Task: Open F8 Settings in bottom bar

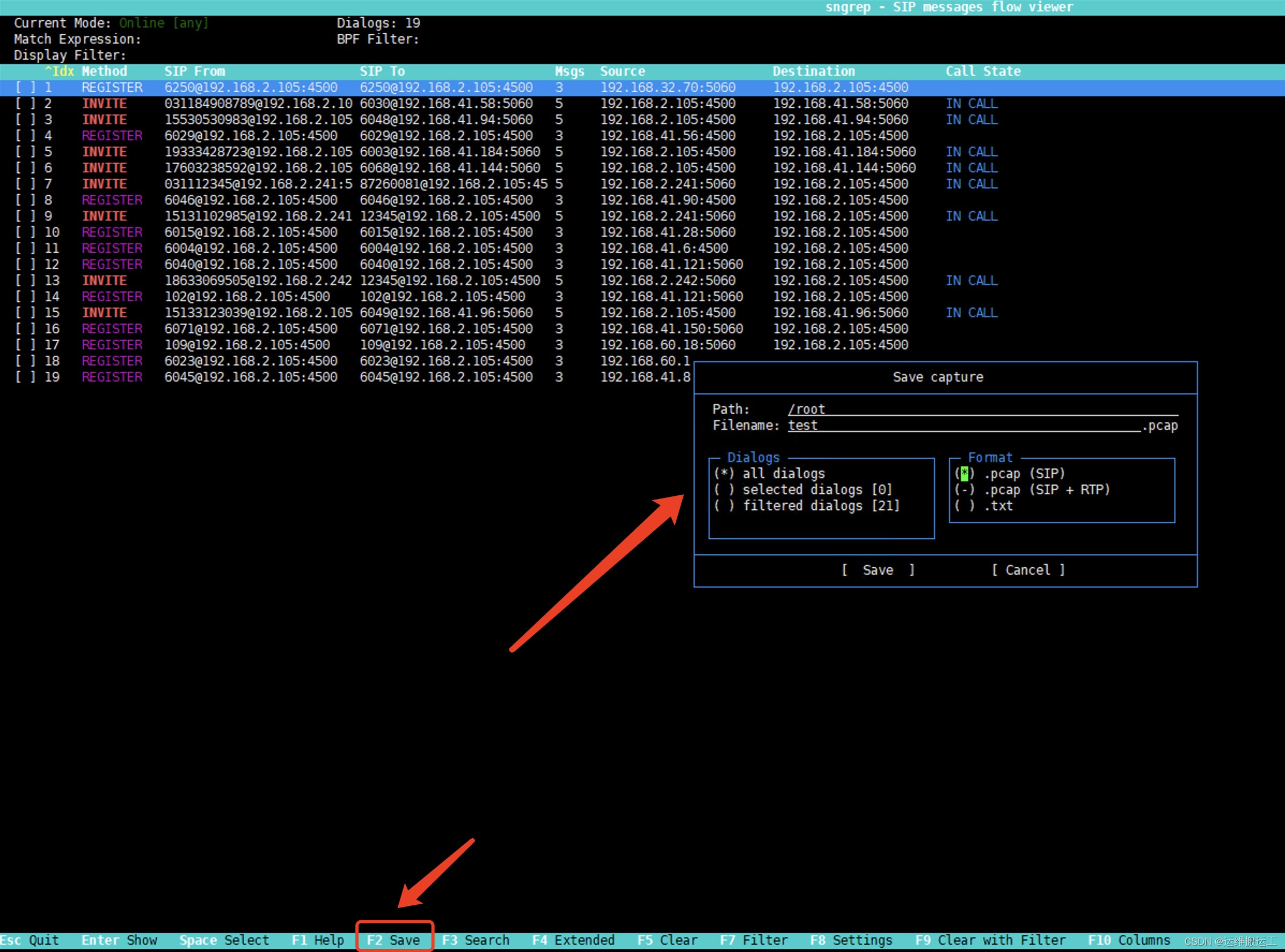Action: 851,940
